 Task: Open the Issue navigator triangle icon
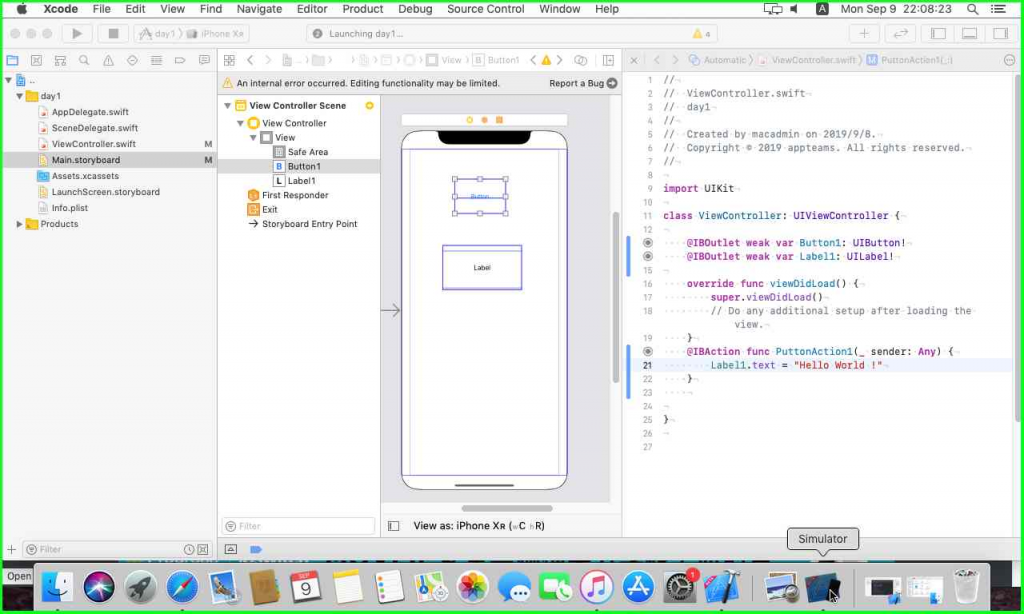click(108, 60)
